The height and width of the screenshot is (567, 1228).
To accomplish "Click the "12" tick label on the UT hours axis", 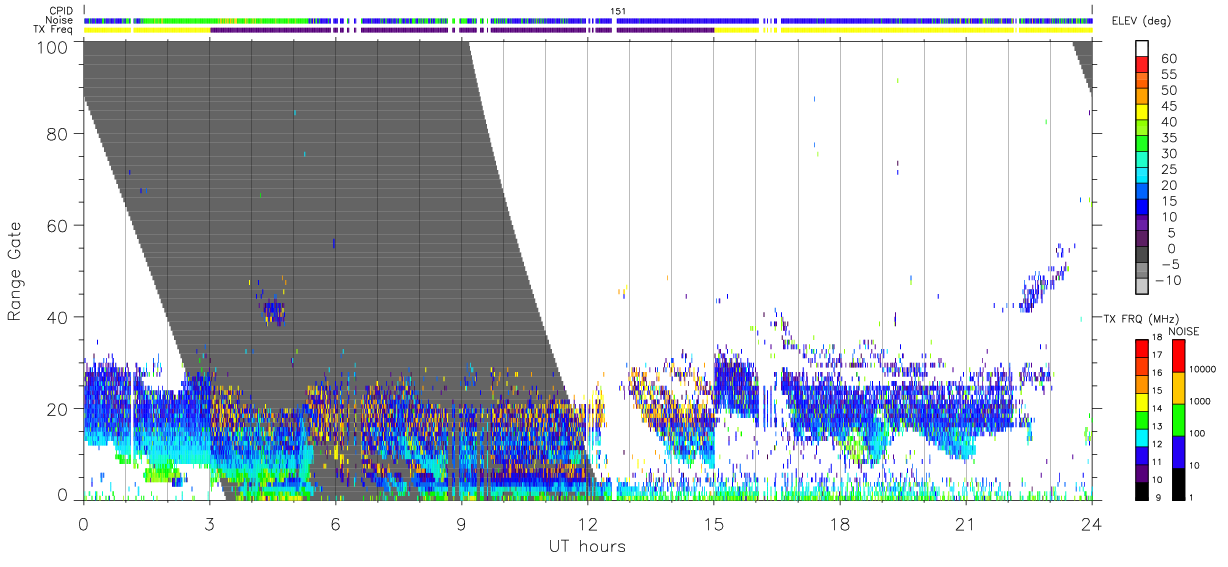I will 587,523.
